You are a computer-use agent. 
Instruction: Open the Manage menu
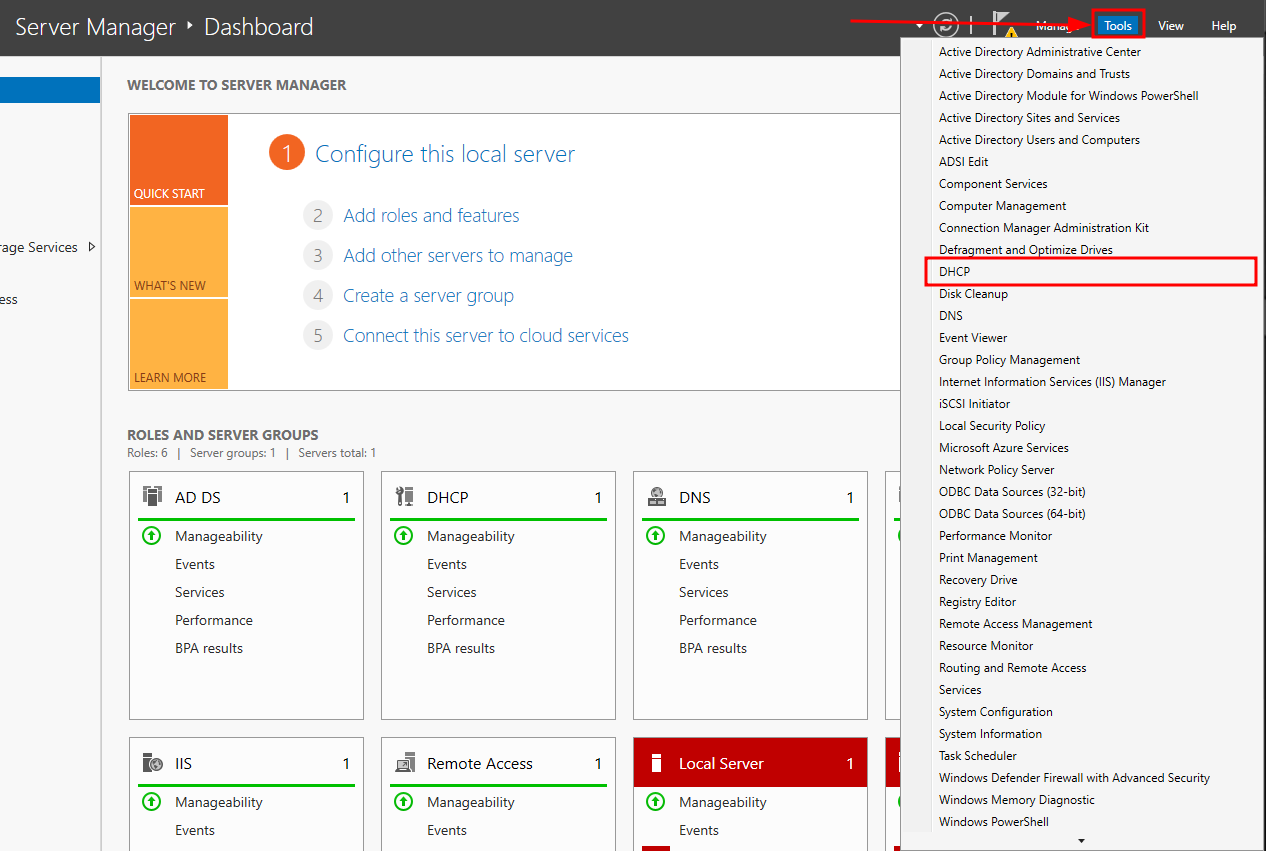pyautogui.click(x=1058, y=26)
